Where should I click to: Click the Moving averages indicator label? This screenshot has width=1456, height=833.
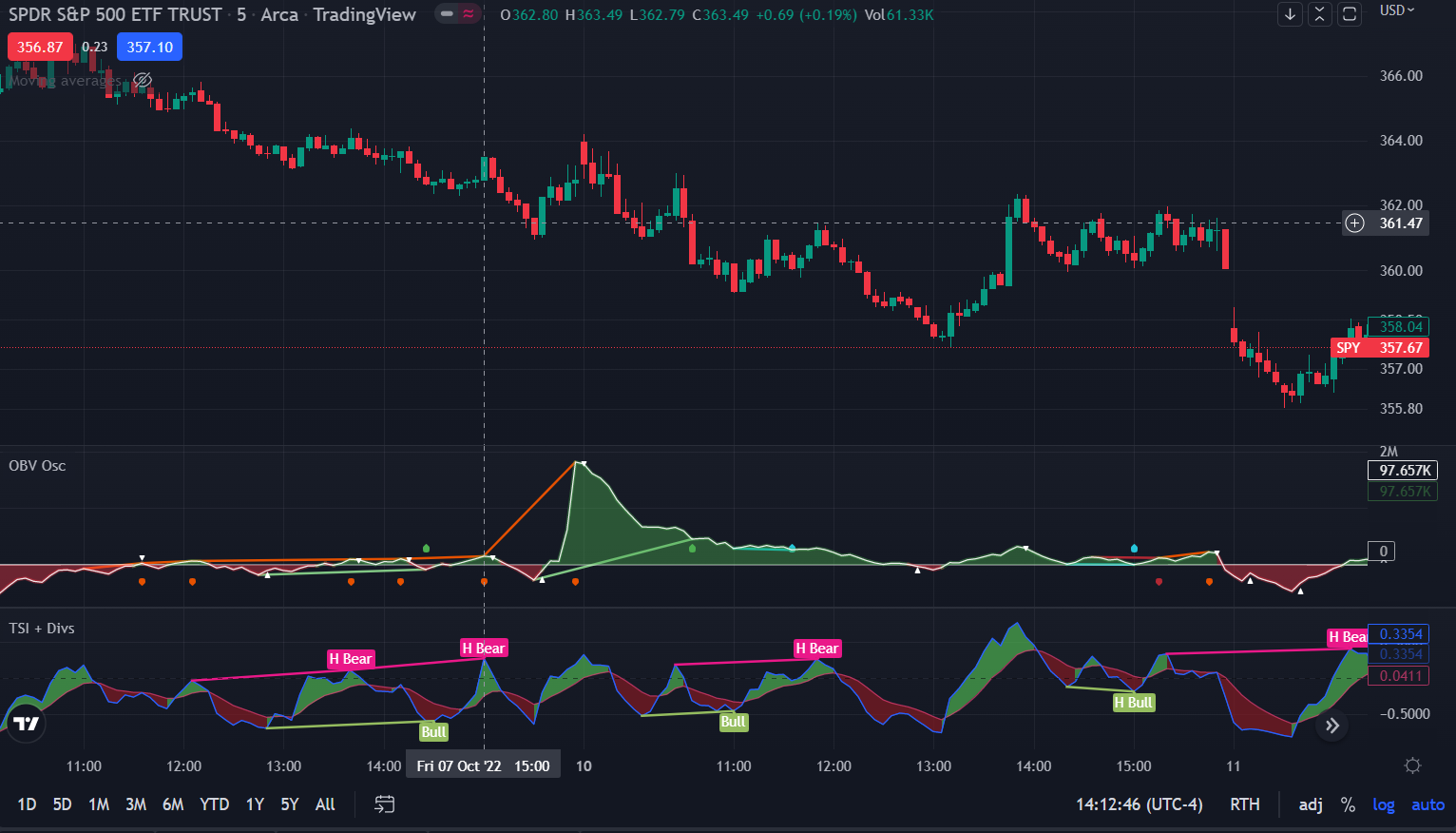tap(65, 81)
